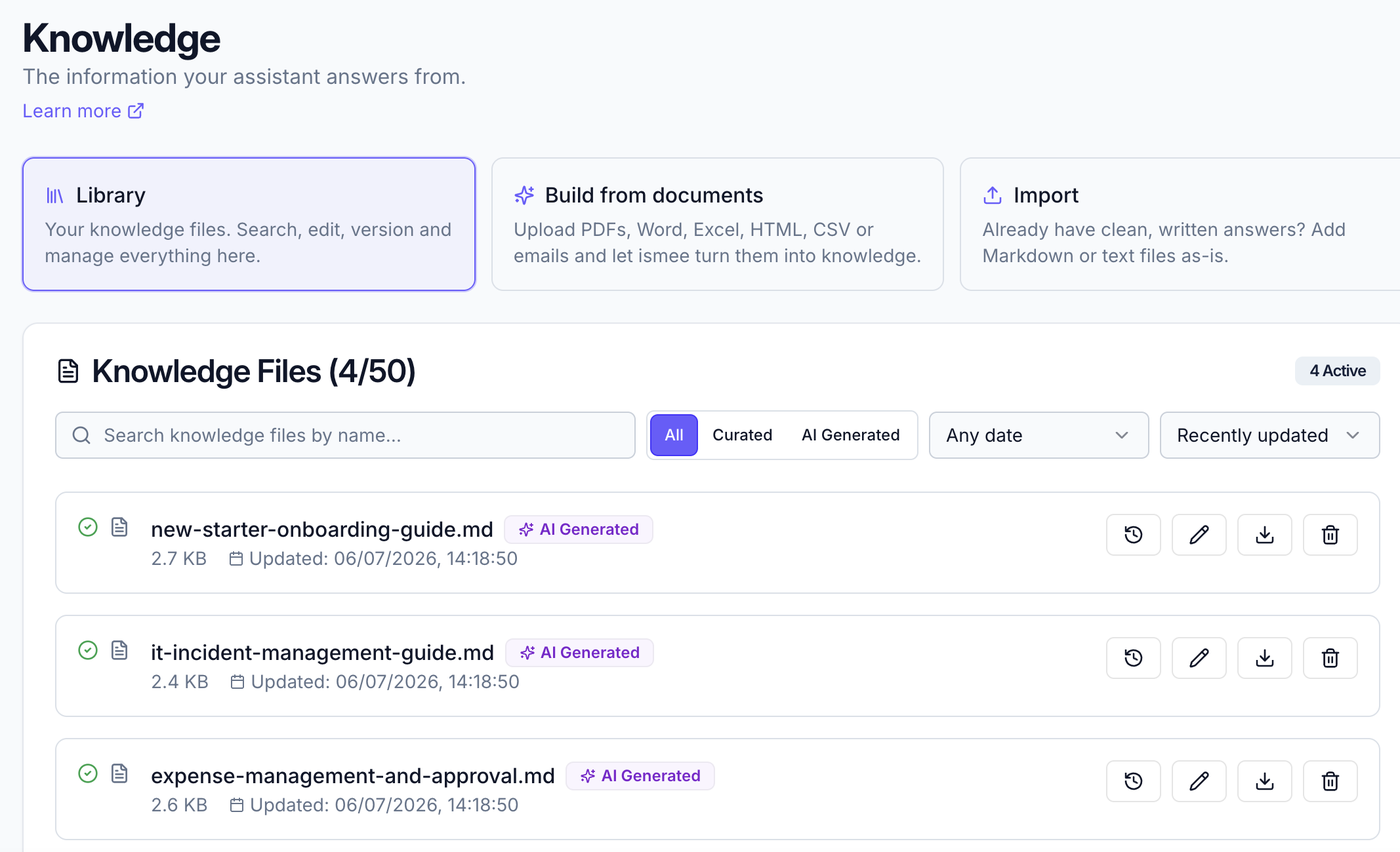Click document icon beside it-incident-management-guide.md
The image size is (1400, 852).
click(120, 650)
